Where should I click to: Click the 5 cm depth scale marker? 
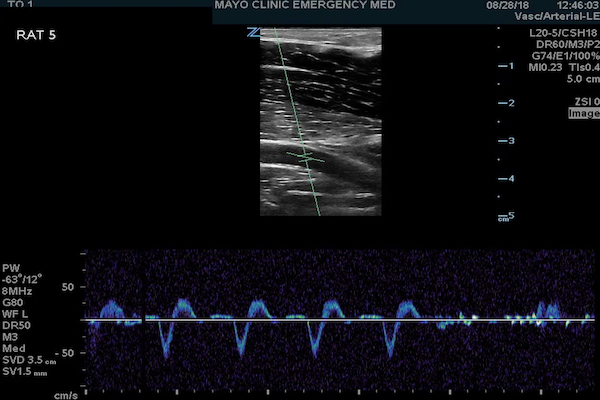(x=506, y=216)
